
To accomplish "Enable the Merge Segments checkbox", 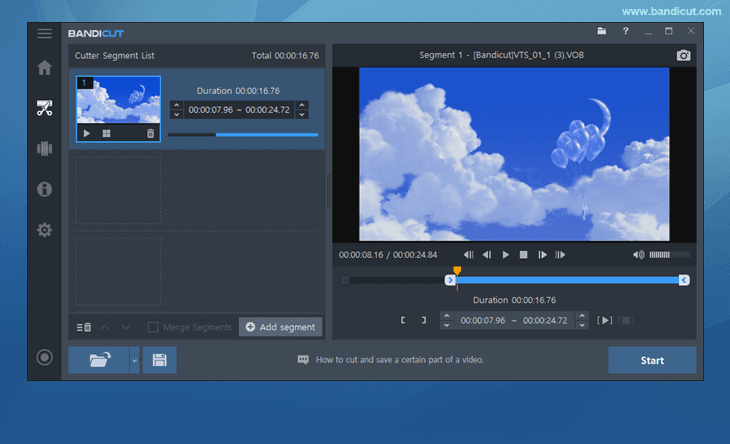I will 153,327.
